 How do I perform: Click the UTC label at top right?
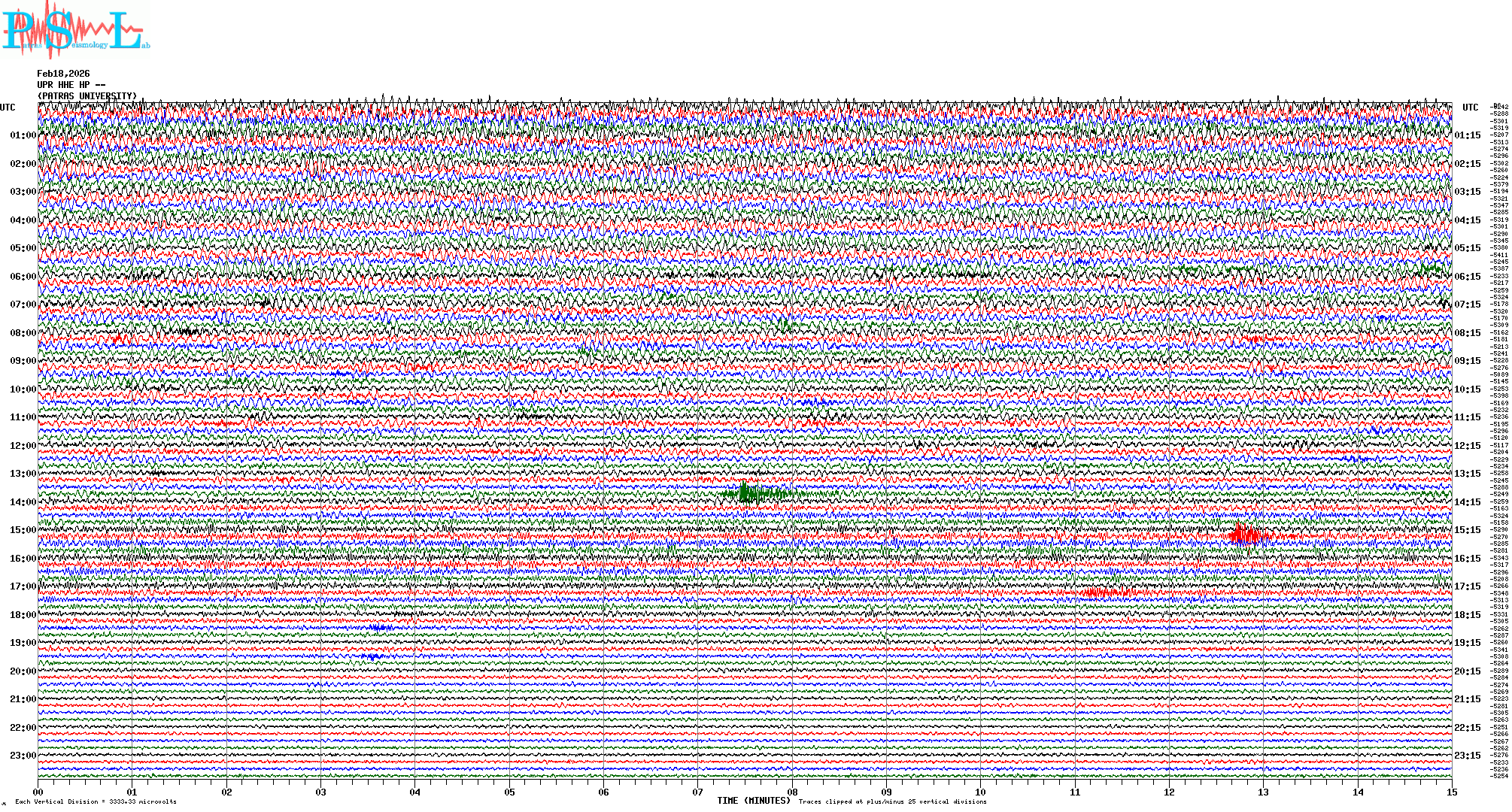coord(1470,108)
